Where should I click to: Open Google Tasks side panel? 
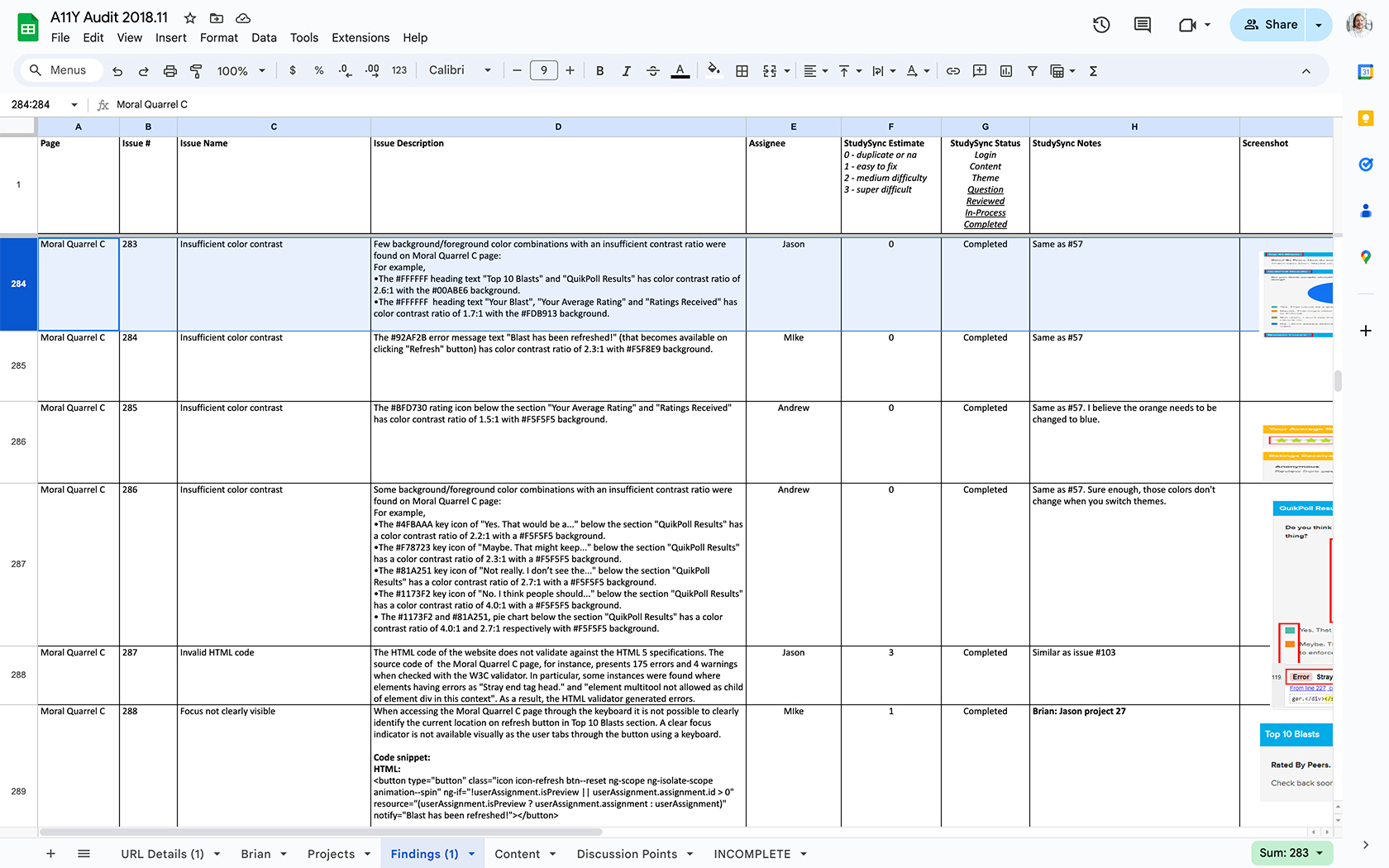[x=1366, y=165]
